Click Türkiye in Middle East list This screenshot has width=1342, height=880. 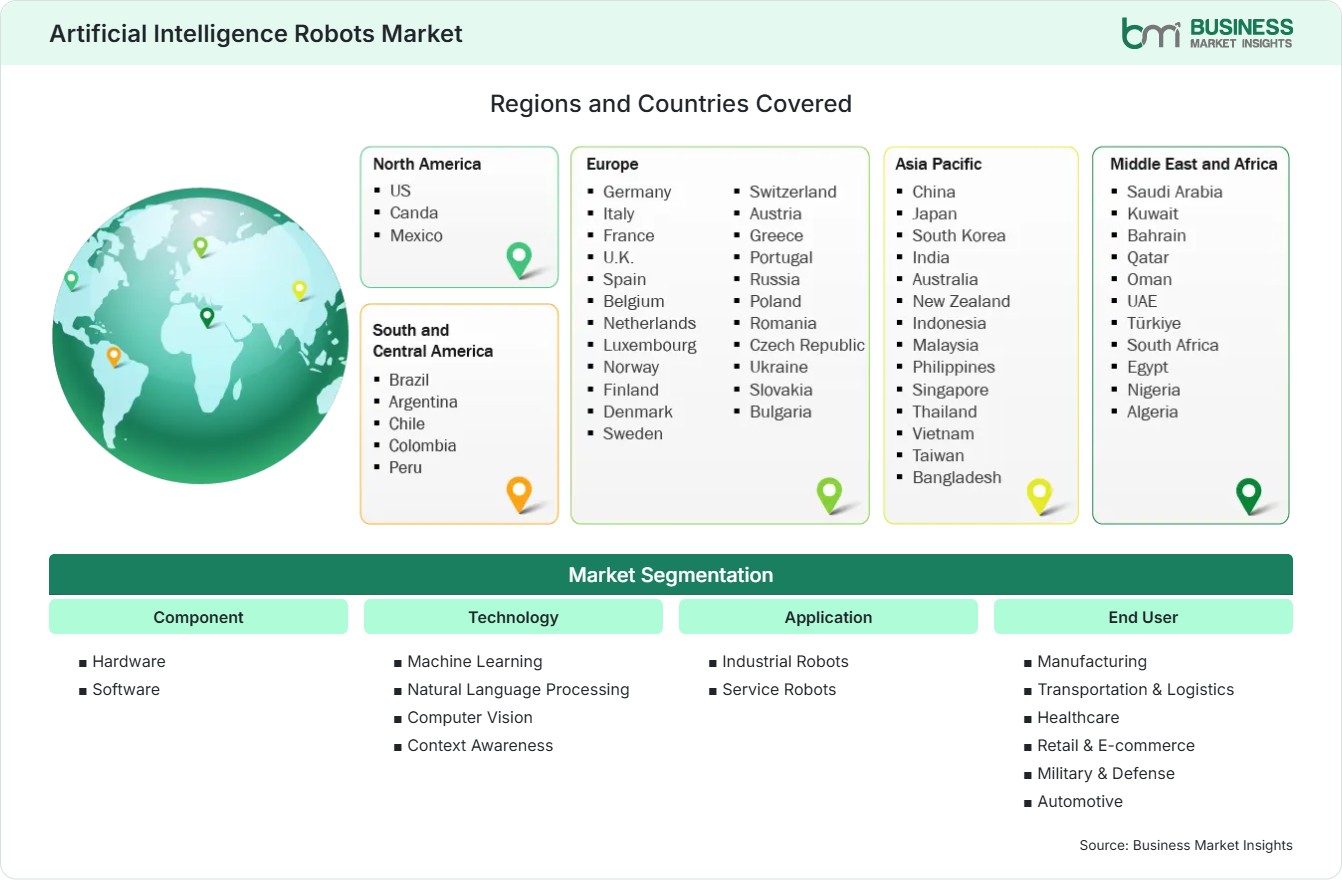click(x=1154, y=323)
